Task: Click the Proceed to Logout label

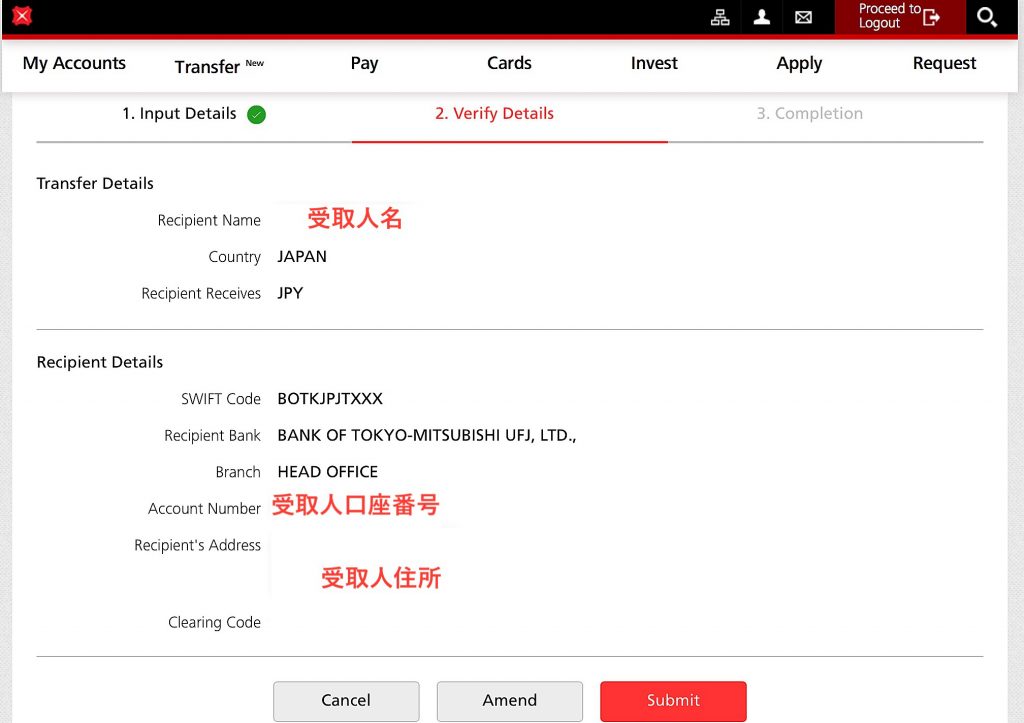Action: [889, 16]
